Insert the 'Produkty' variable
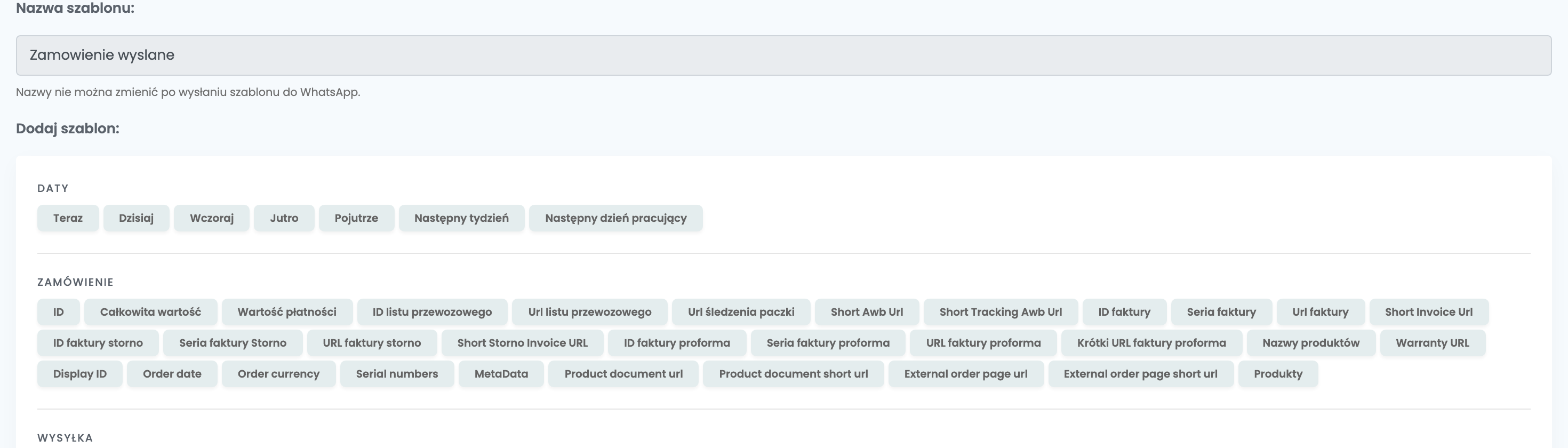 coord(1278,374)
